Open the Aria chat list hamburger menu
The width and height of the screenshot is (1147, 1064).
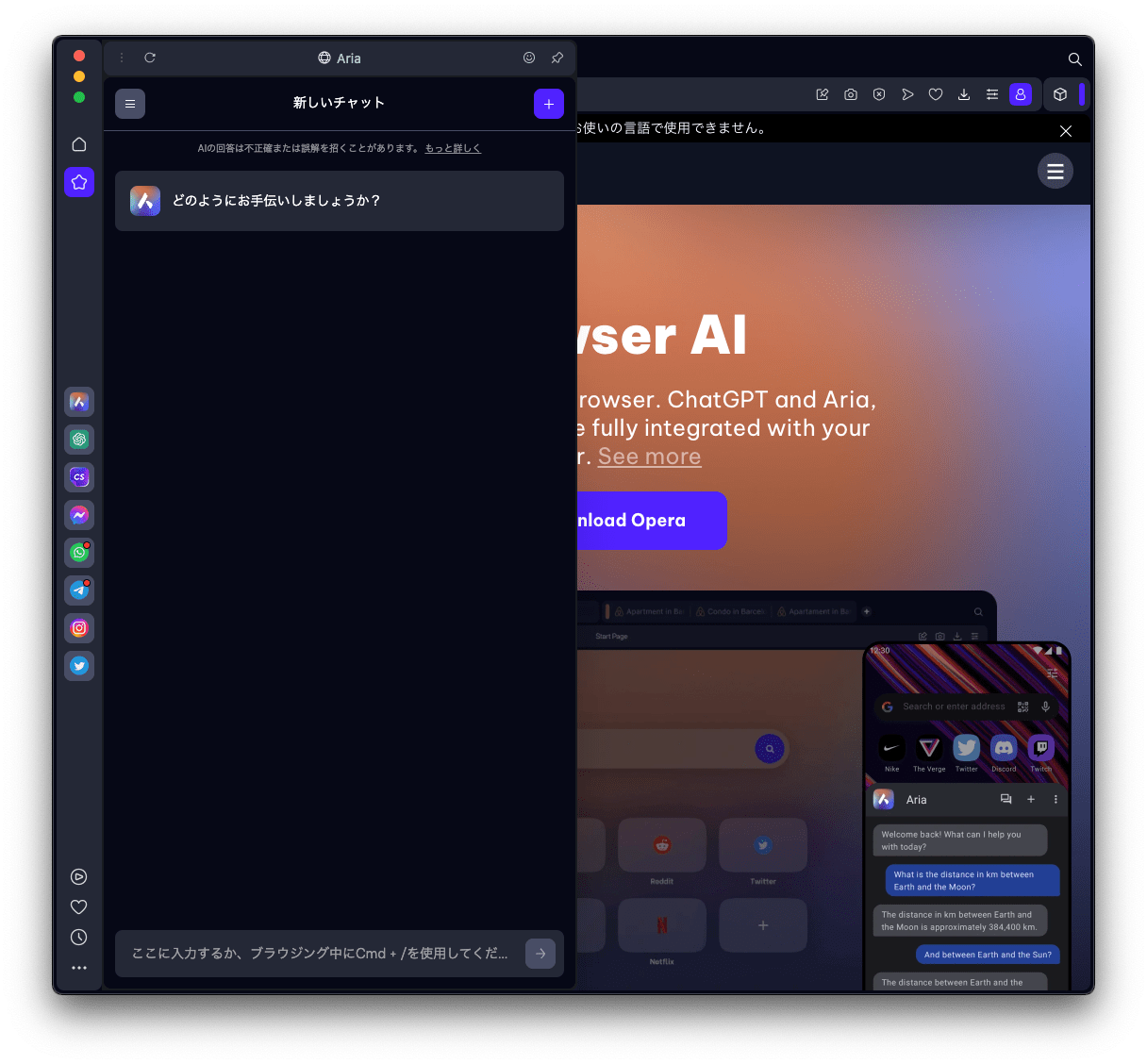pos(130,104)
